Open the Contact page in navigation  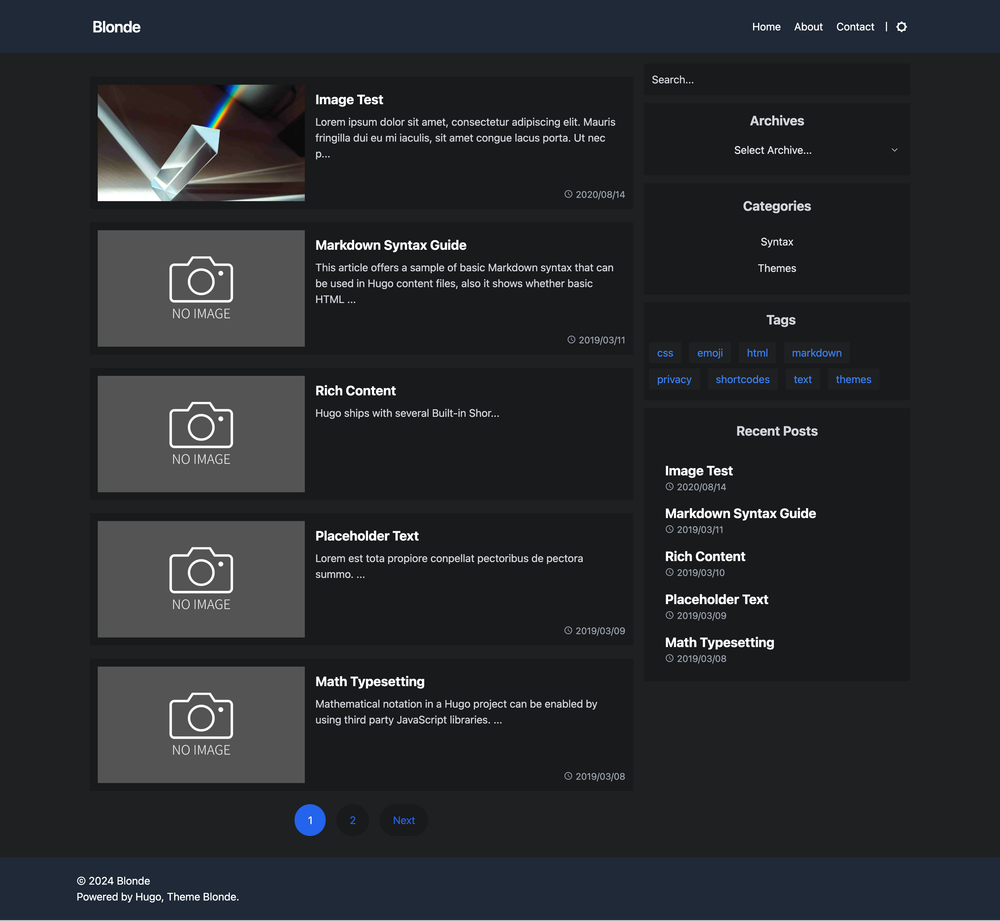pyautogui.click(x=855, y=27)
